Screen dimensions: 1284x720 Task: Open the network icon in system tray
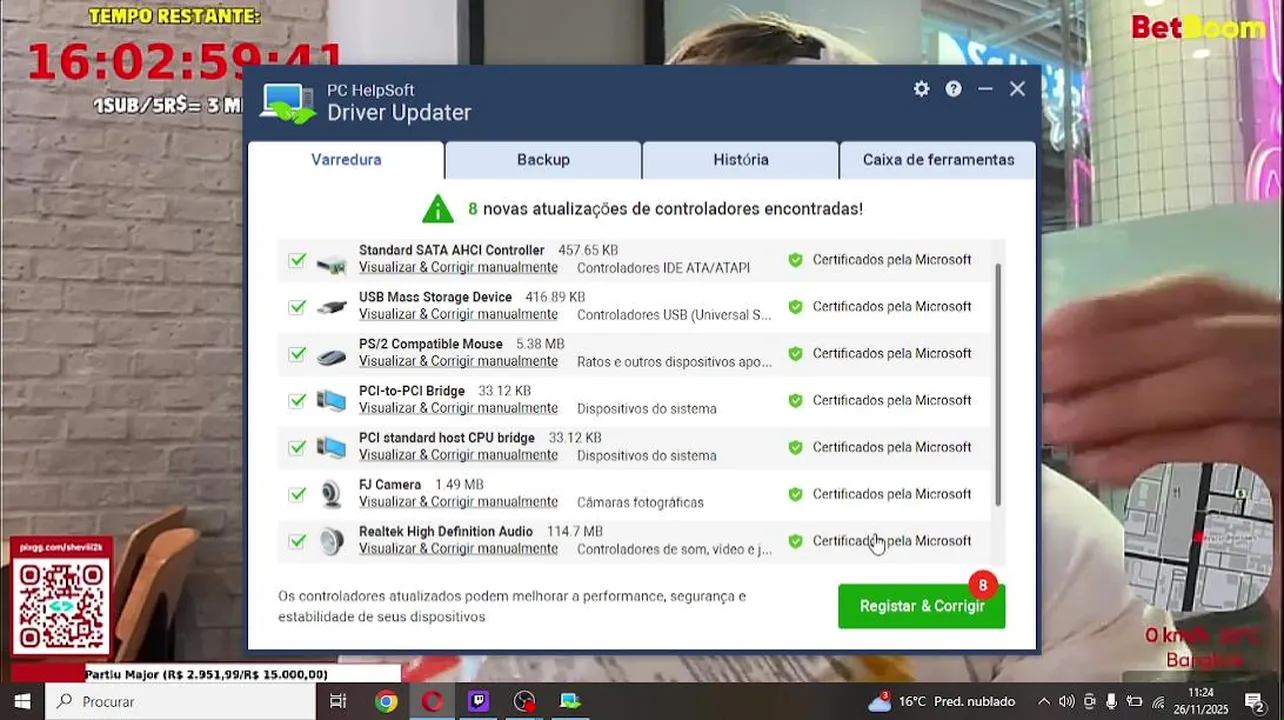pos(1158,701)
